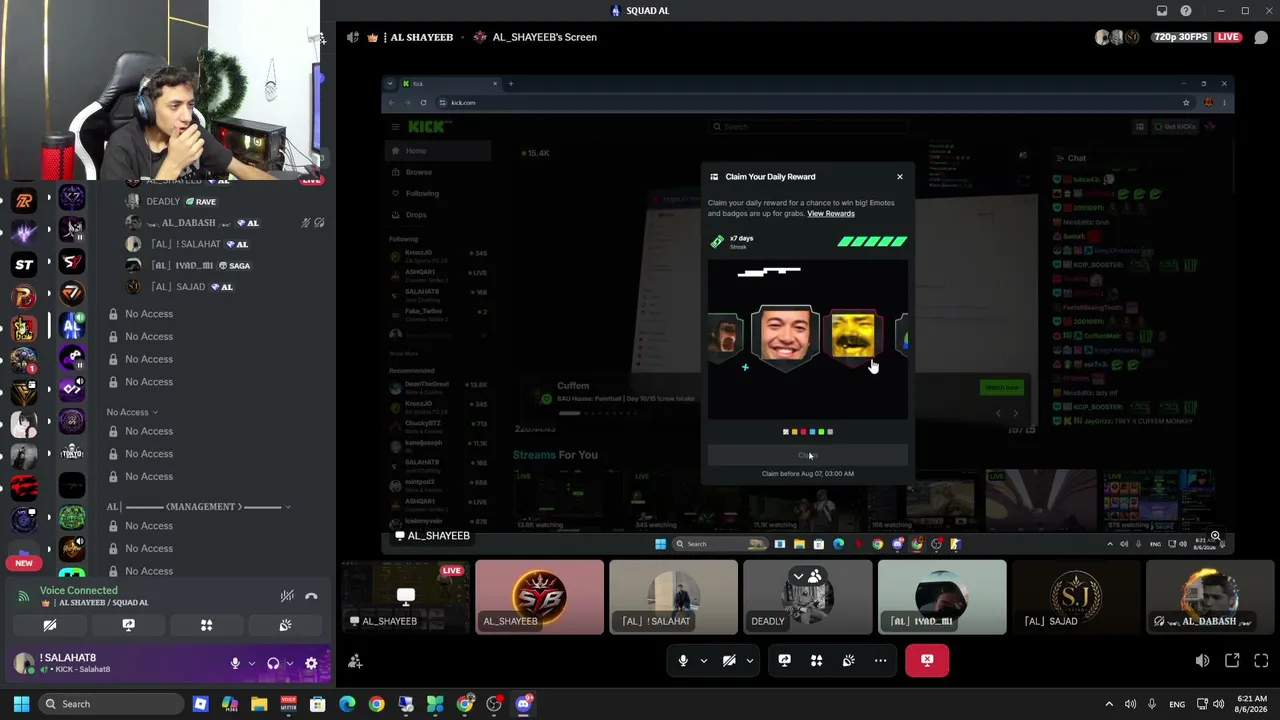Open the soundboard in the Voice Connected panel
This screenshot has width=1280, height=720.
285,625
